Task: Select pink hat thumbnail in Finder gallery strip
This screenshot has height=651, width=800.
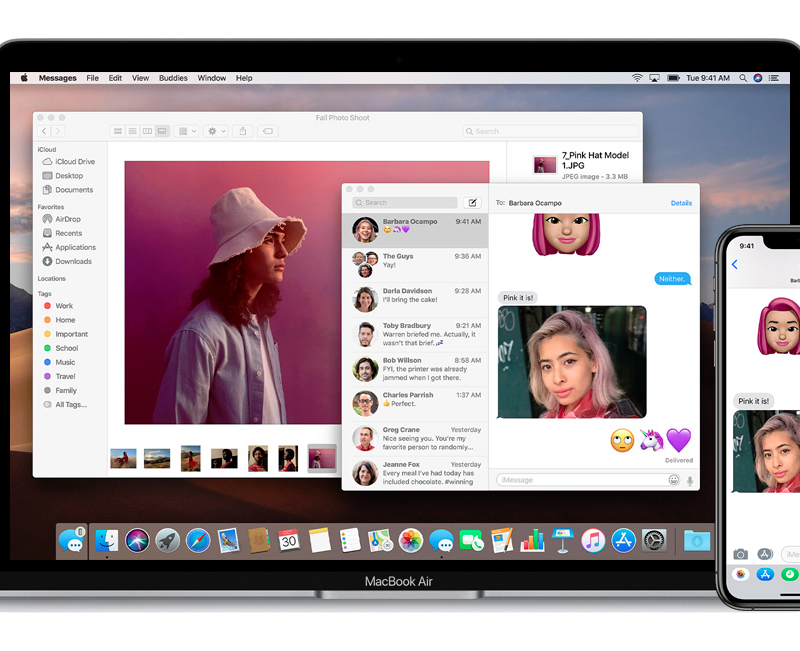Action: tap(322, 458)
